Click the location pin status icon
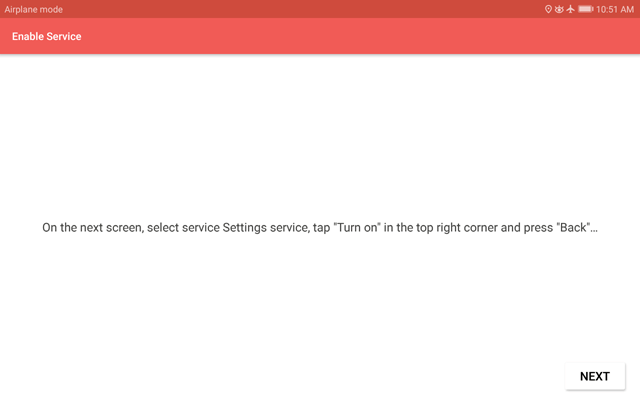640x400 pixels. pos(548,9)
